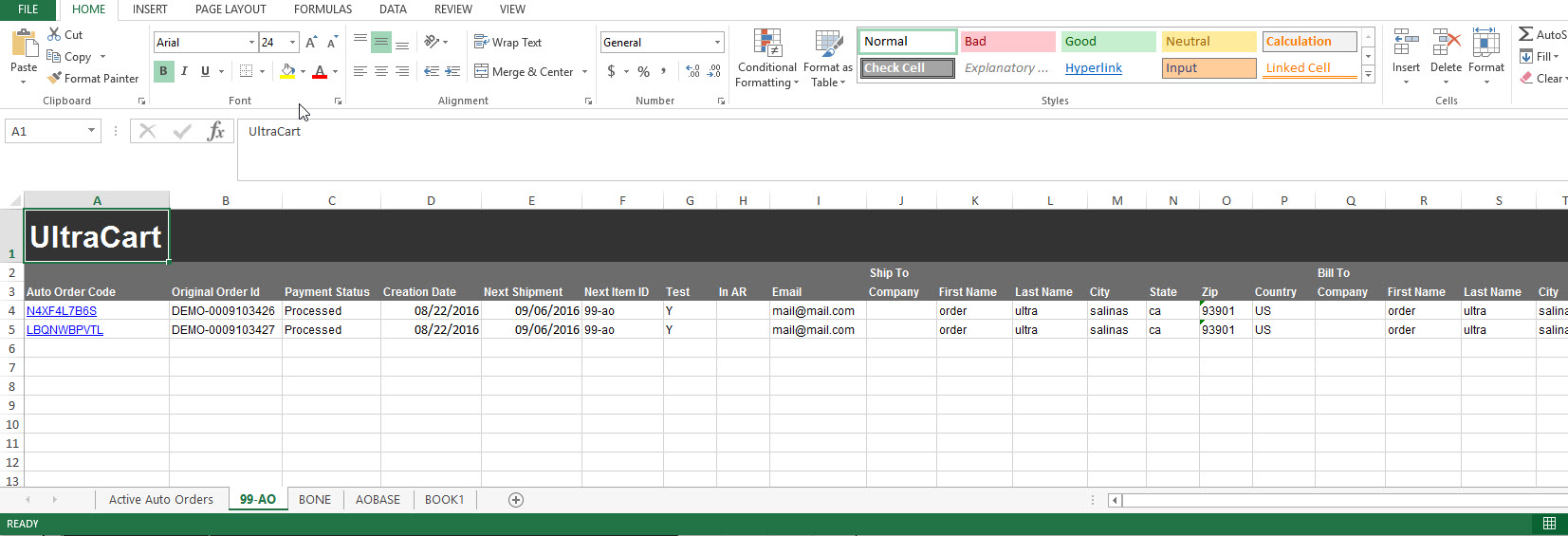Click the Format Painter brush icon
The height and width of the screenshot is (536, 1568).
pyautogui.click(x=54, y=78)
